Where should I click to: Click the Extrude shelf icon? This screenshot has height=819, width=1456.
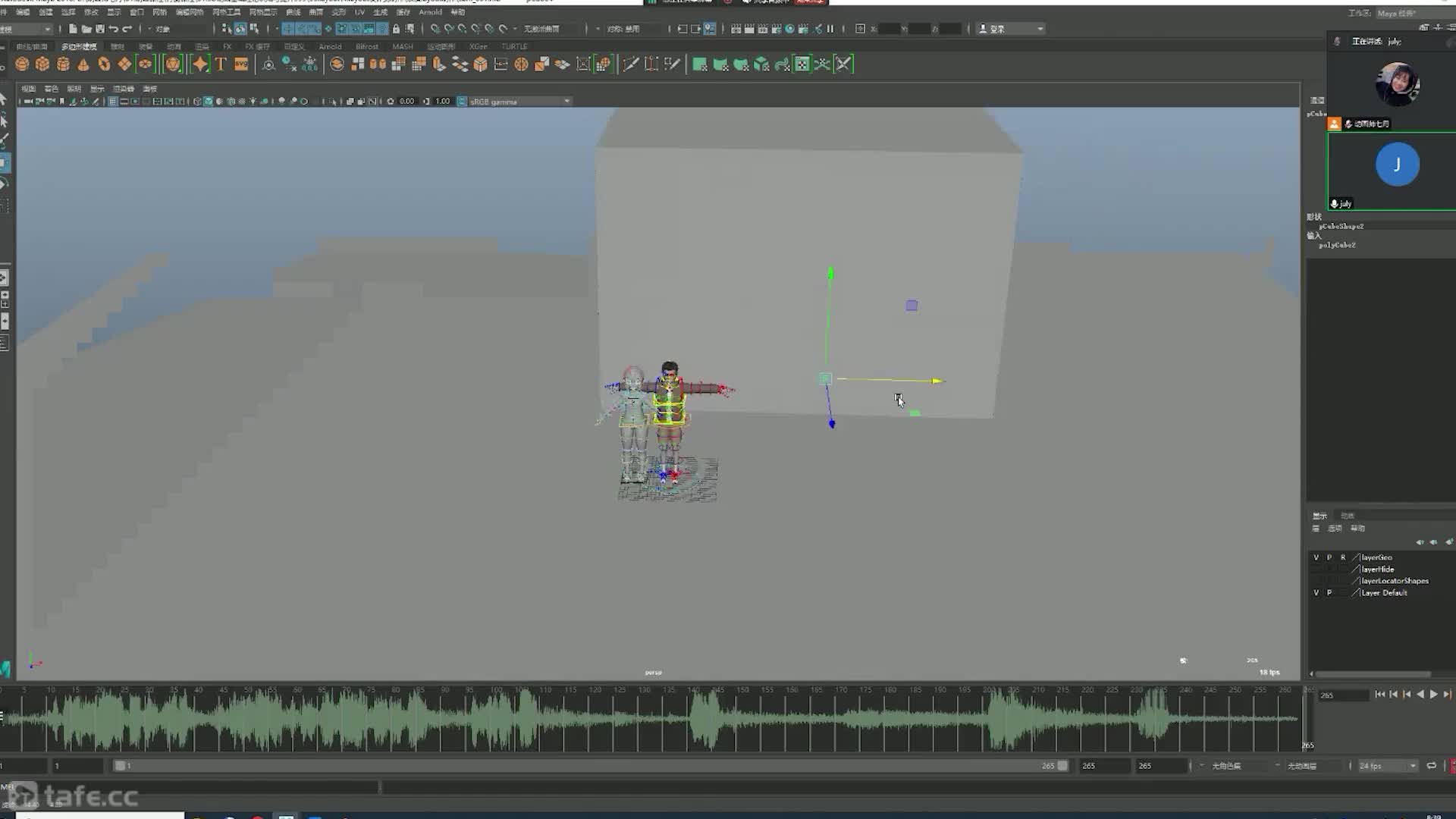439,64
